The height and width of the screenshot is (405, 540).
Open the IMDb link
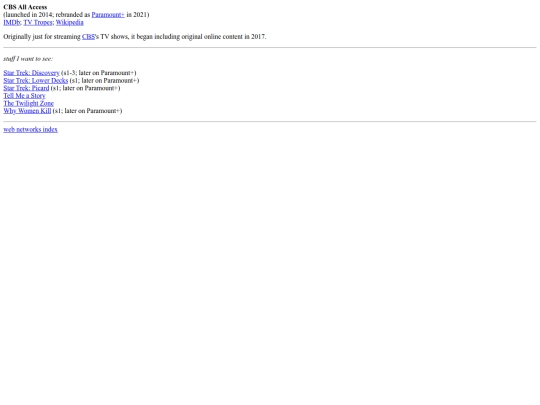pyautogui.click(x=12, y=22)
